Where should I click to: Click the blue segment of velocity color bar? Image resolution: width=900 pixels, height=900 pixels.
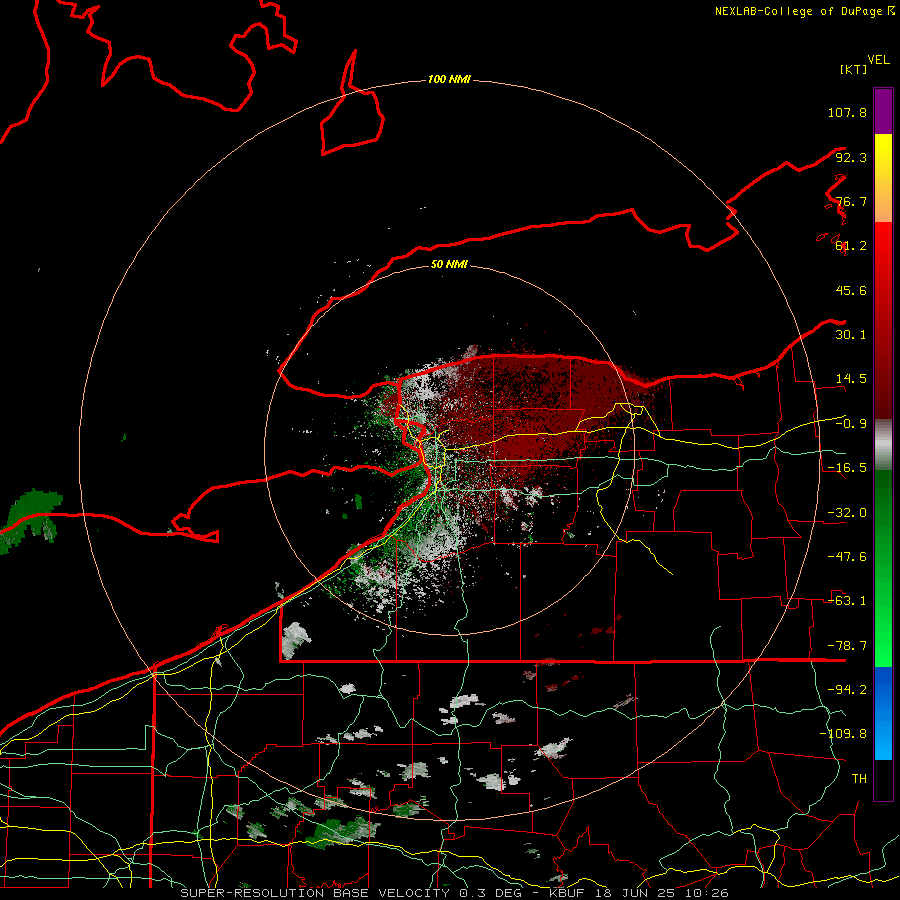[883, 713]
